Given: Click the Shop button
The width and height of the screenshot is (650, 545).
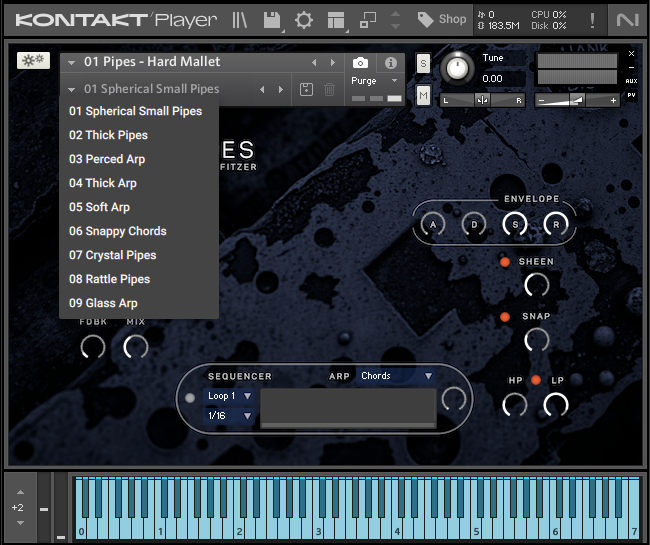Looking at the screenshot, I should point(442,19).
